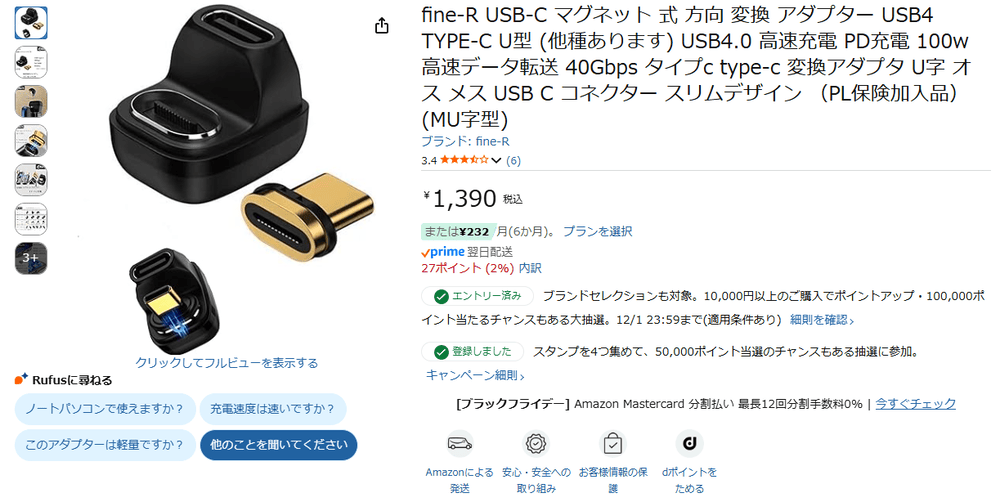
Task: Click the customer information protection bag icon
Action: (x=613, y=444)
